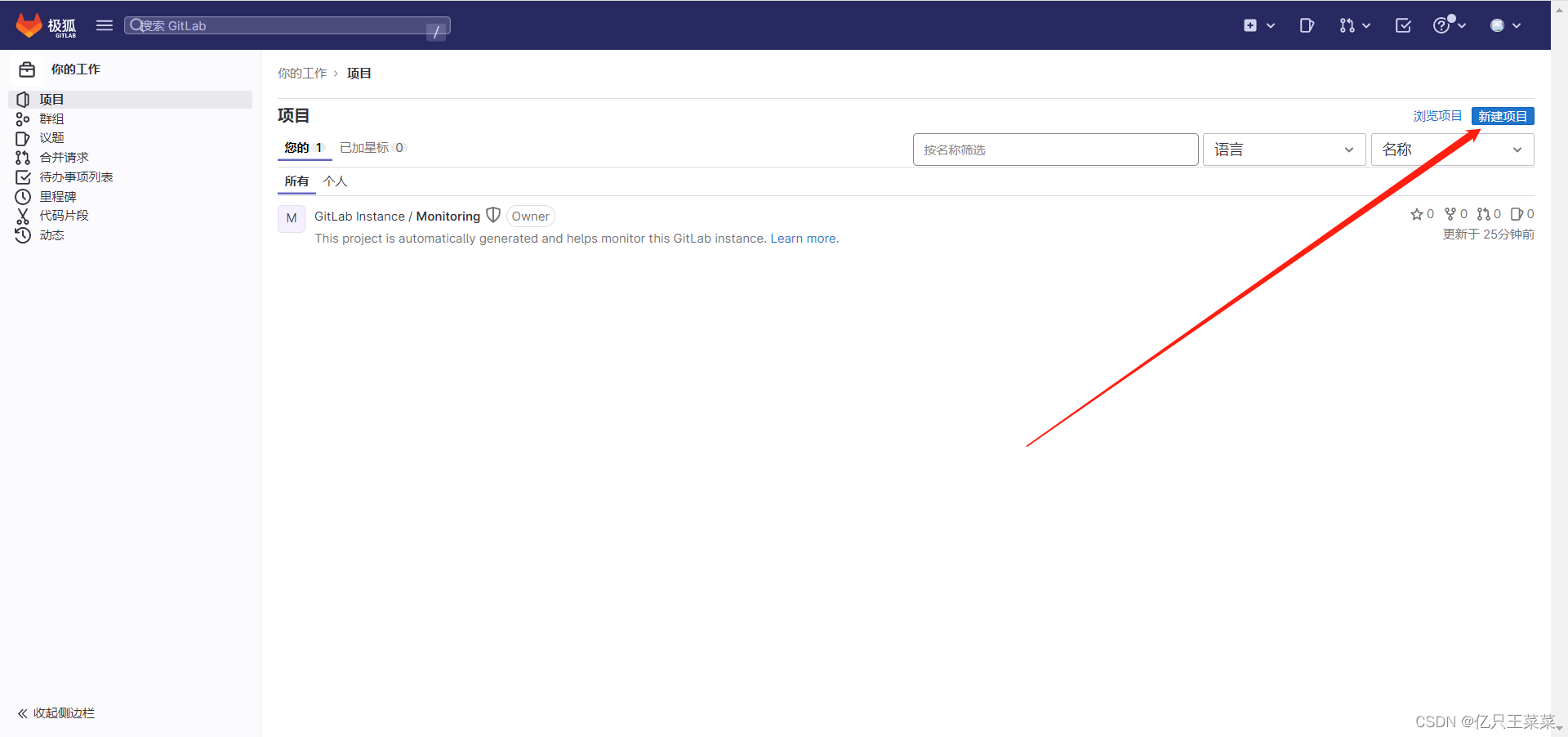Click 你的工作 breadcrumb link

[x=302, y=74]
